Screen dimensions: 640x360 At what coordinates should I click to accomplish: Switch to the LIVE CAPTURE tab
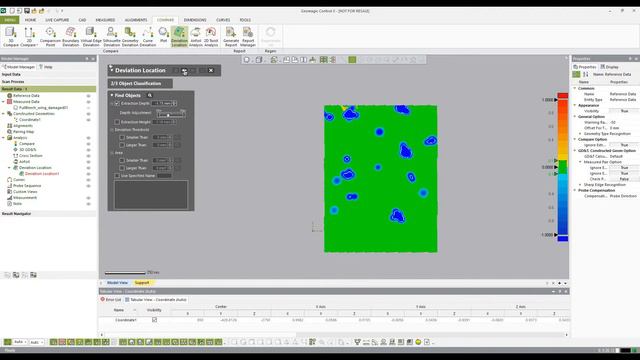pyautogui.click(x=57, y=20)
